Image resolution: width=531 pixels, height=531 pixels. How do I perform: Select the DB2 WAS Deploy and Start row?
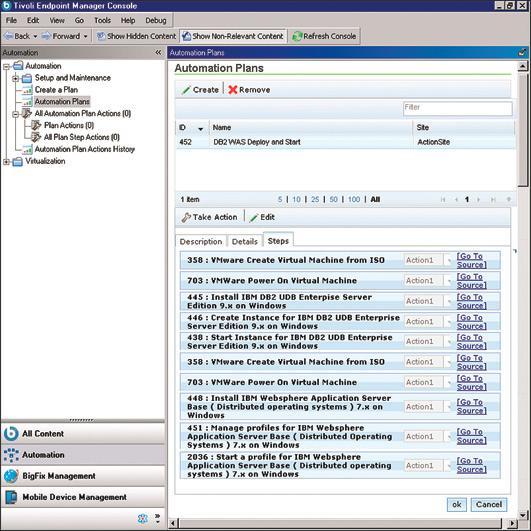coord(345,142)
